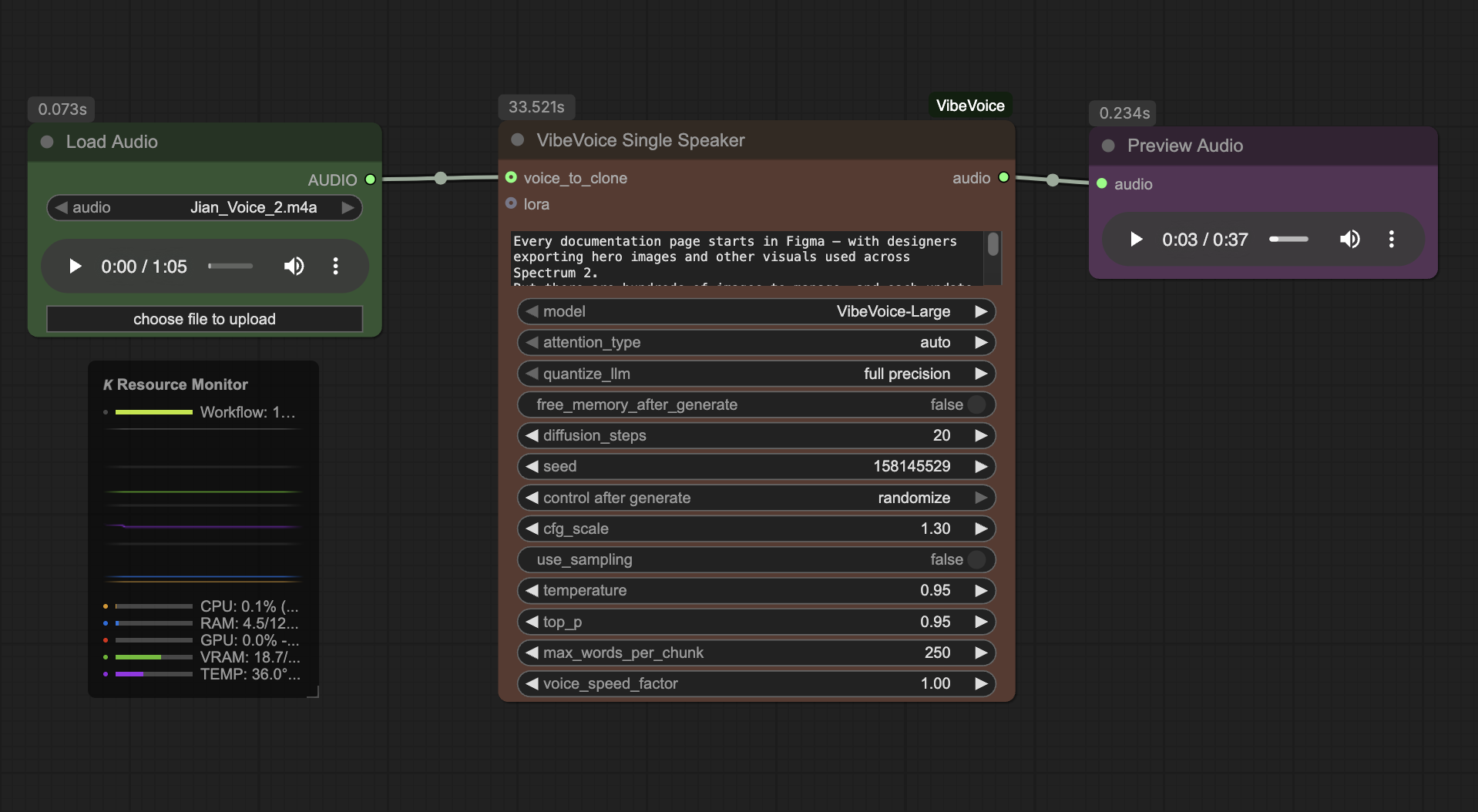
Task: Collapse the Preview Audio node via its dot
Action: coord(1107,145)
